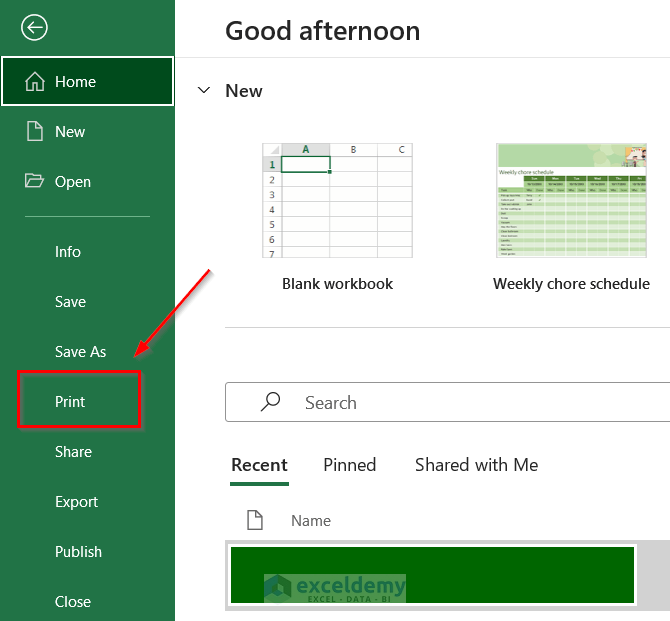Viewport: 670px width, 621px height.
Task: Select the Recent tab
Action: [x=259, y=465]
